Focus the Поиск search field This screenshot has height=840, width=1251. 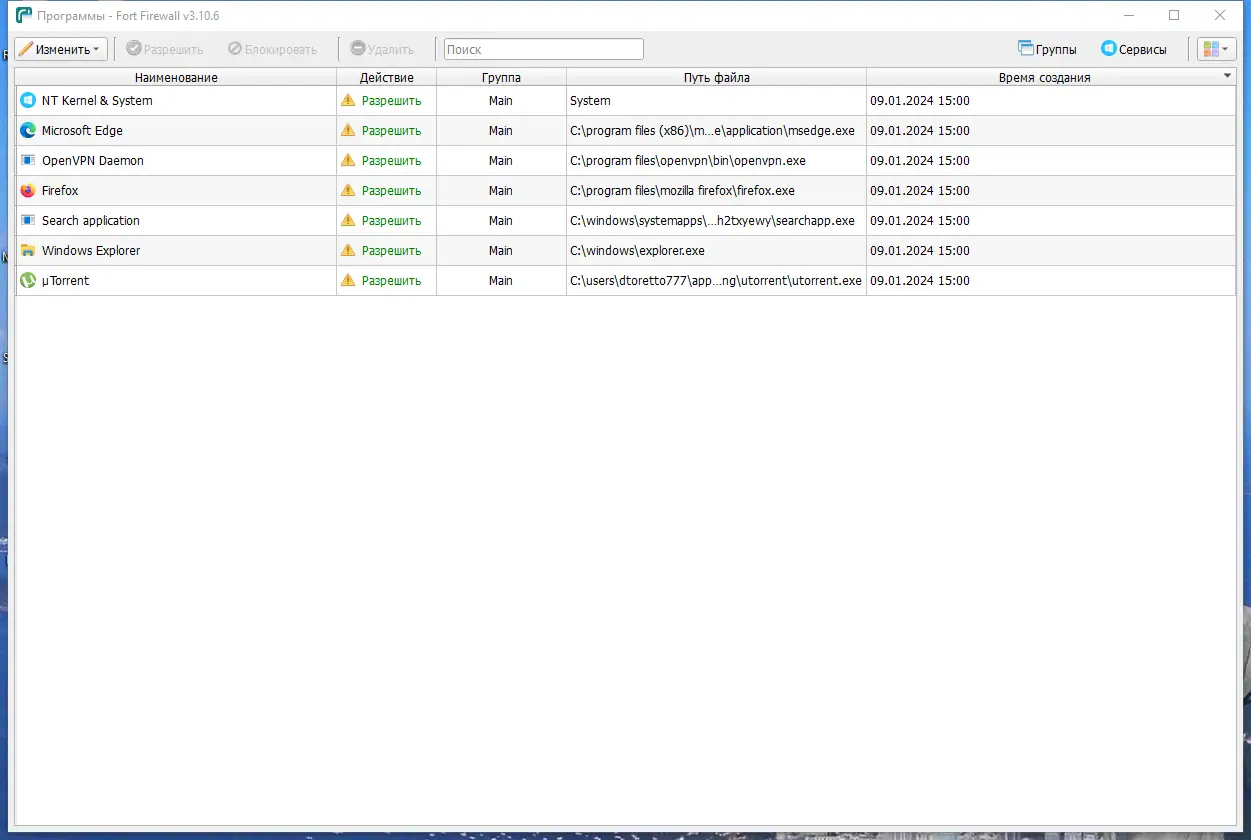coord(544,49)
